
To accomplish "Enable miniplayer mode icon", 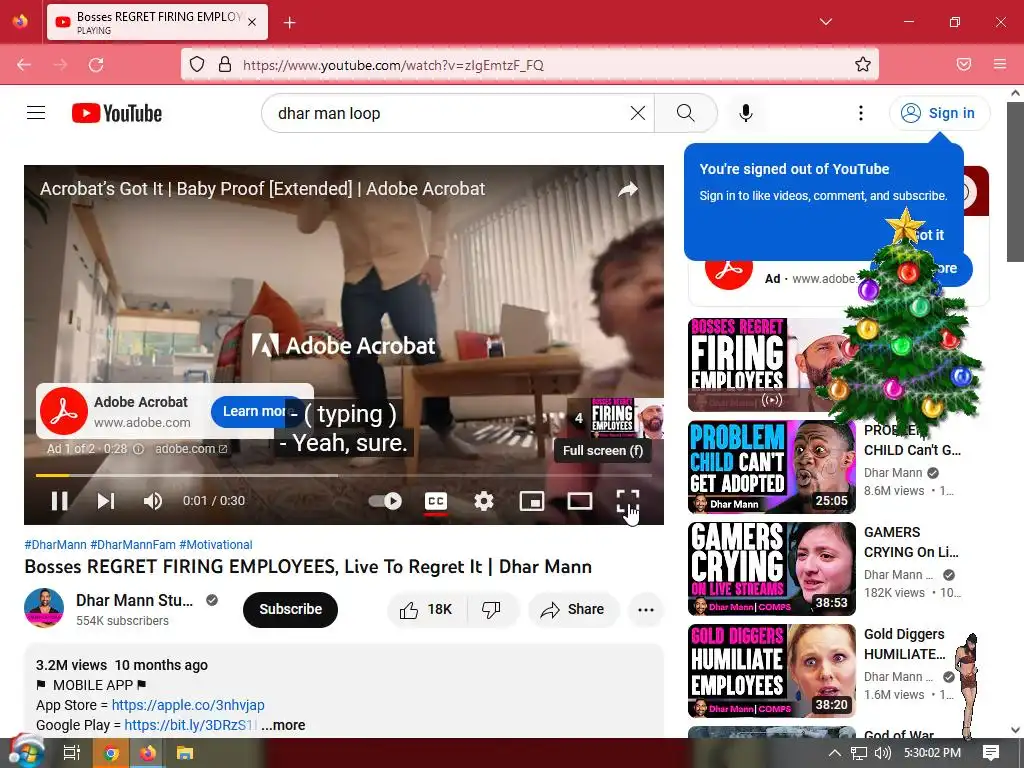I will (532, 501).
